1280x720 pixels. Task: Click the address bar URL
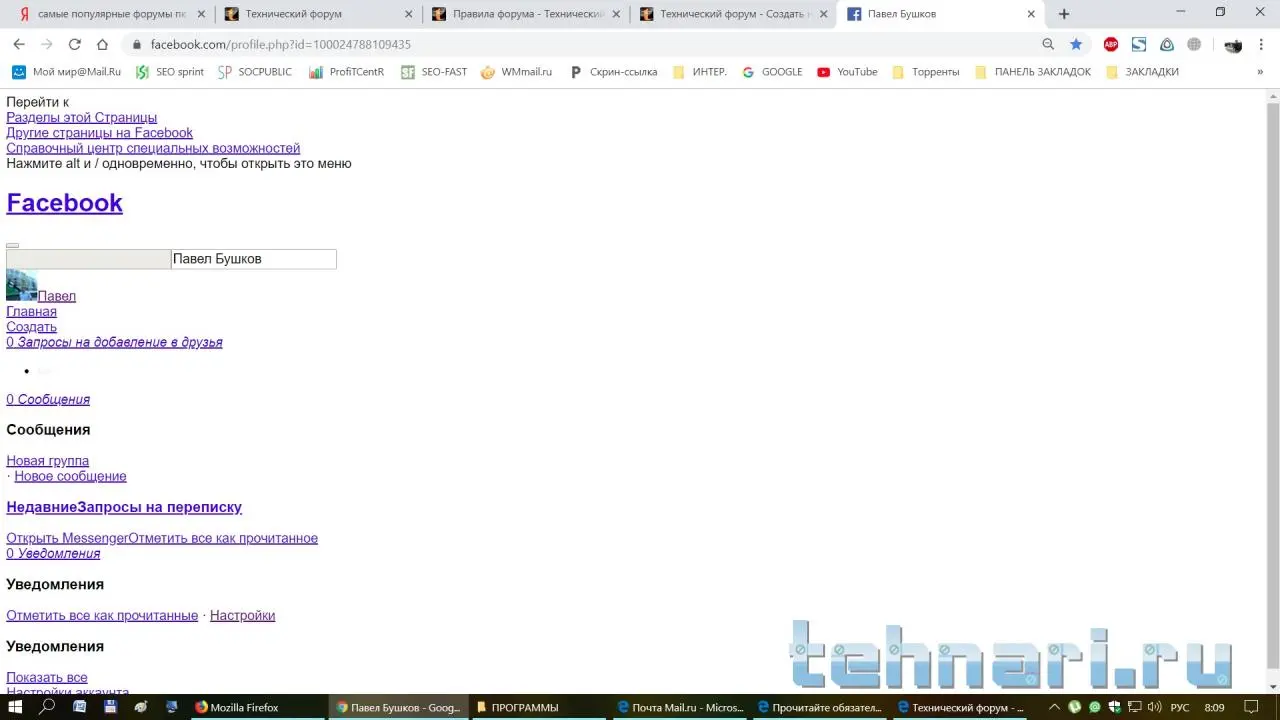(281, 44)
